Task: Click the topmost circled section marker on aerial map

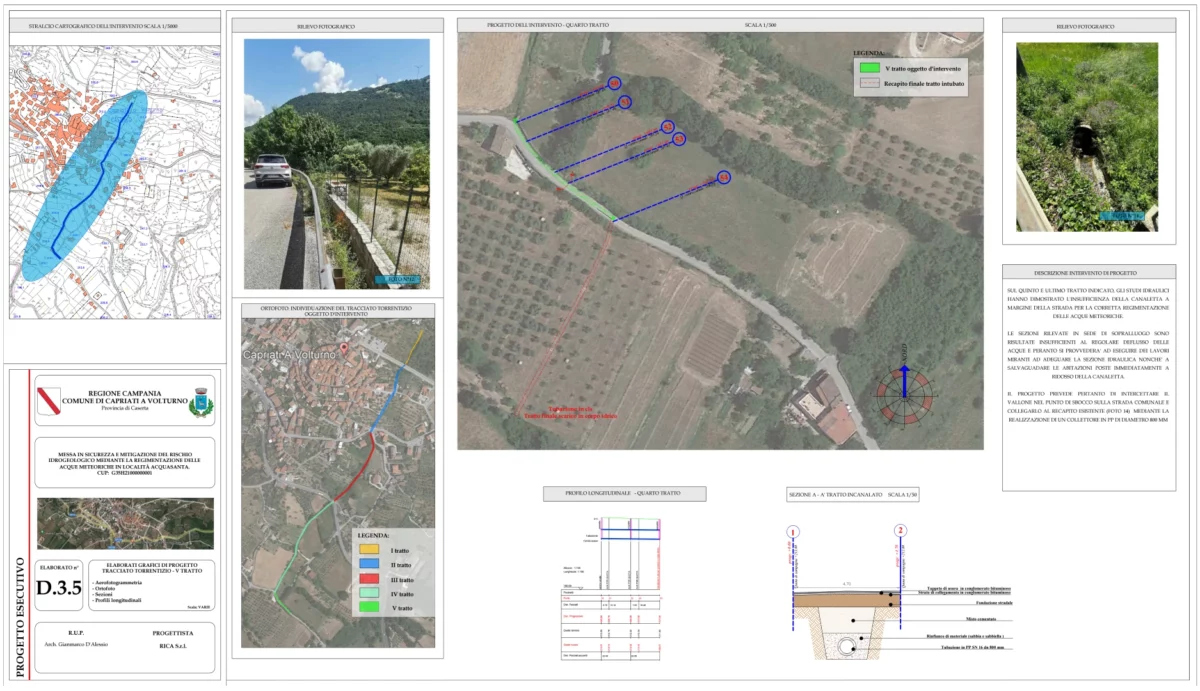Action: tap(614, 83)
